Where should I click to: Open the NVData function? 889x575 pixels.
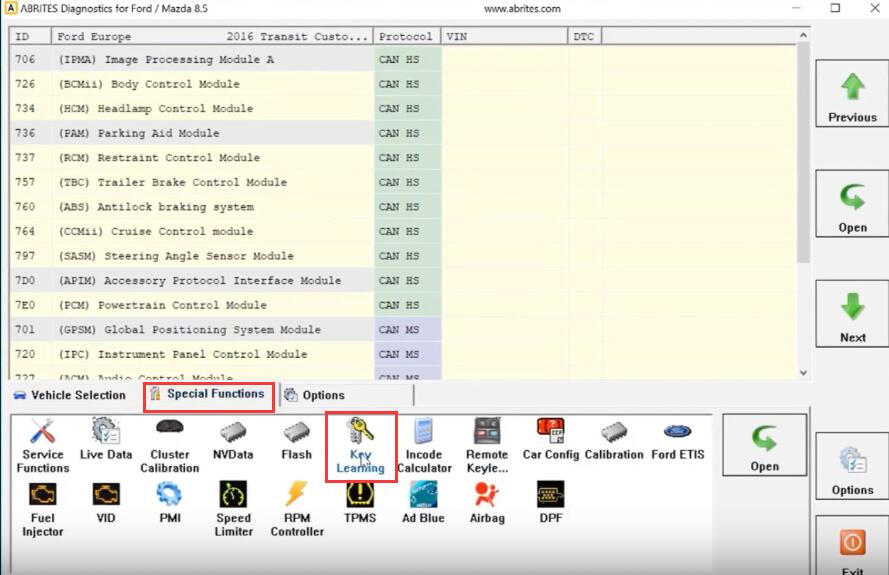point(233,439)
